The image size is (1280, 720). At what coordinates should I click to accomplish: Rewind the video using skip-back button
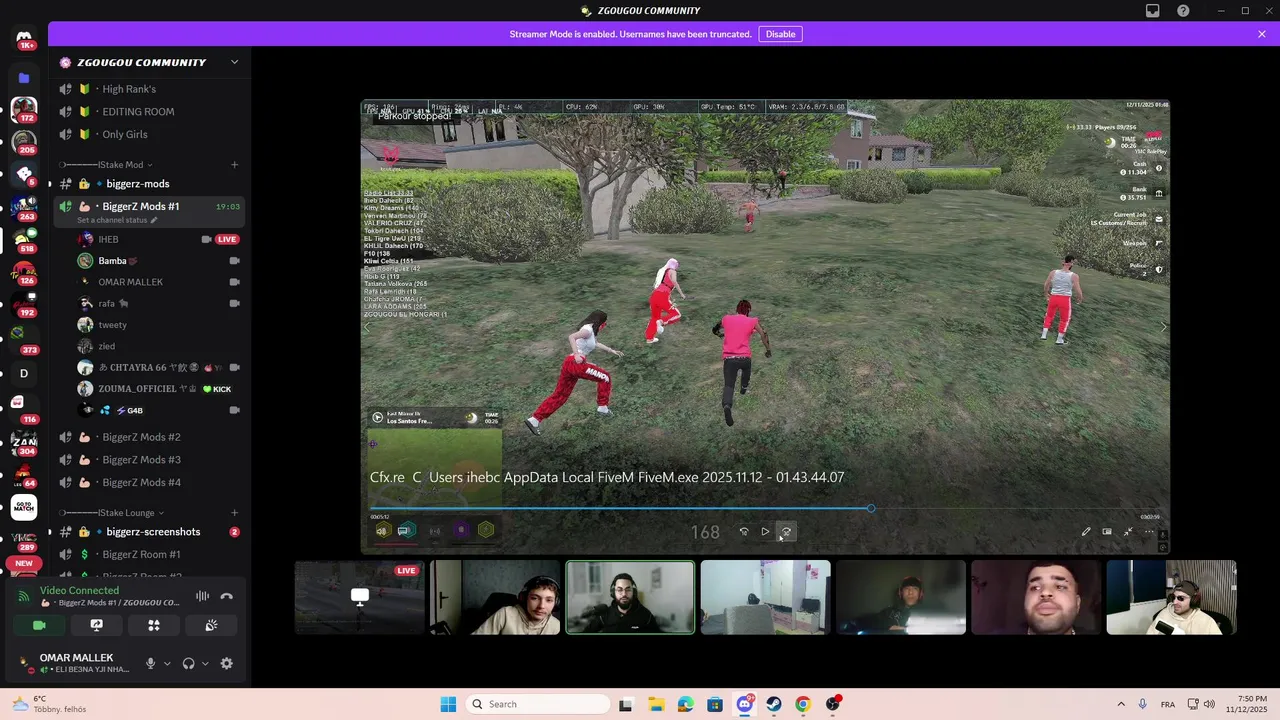(744, 532)
